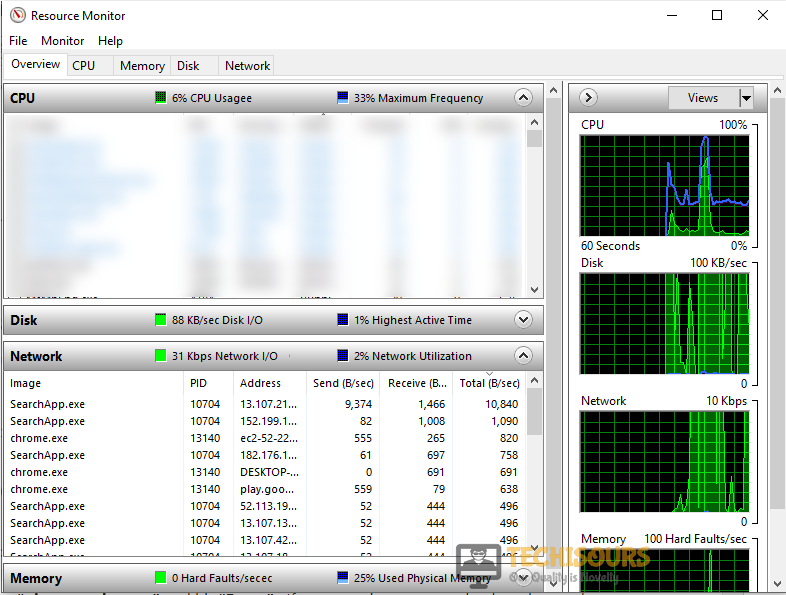Click the CPU process list scroll up arrow
The width and height of the screenshot is (786, 595).
[x=534, y=122]
